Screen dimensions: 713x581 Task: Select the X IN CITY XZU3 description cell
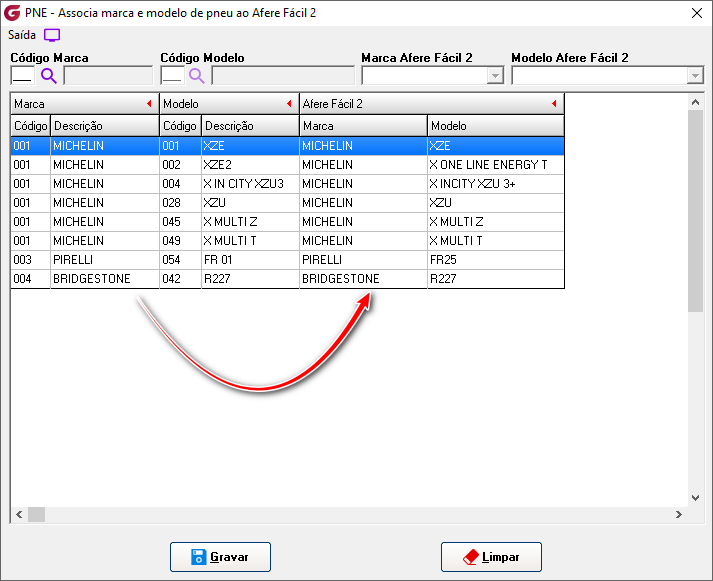(250, 184)
